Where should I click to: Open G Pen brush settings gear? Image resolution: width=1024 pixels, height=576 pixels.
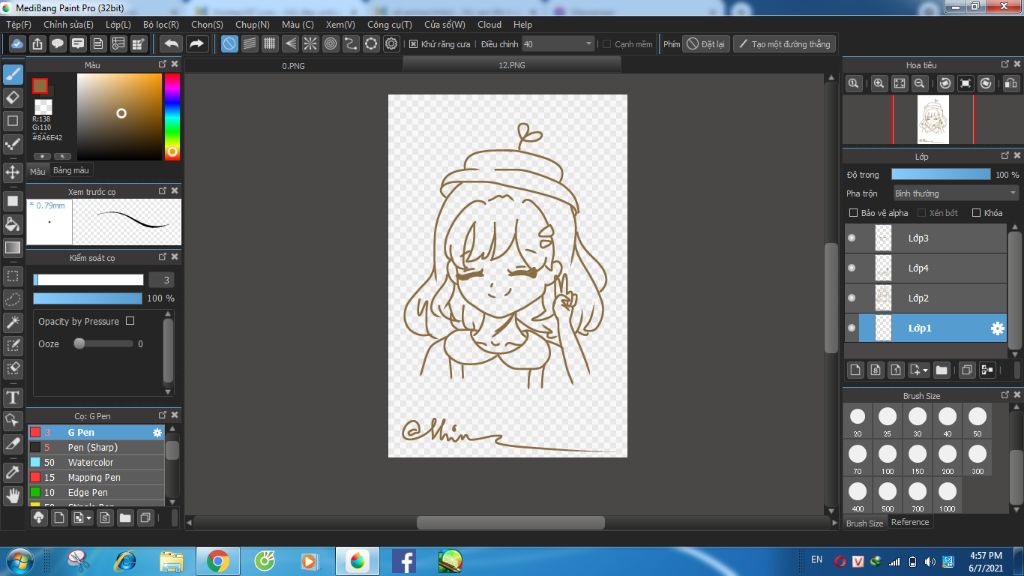click(x=157, y=432)
